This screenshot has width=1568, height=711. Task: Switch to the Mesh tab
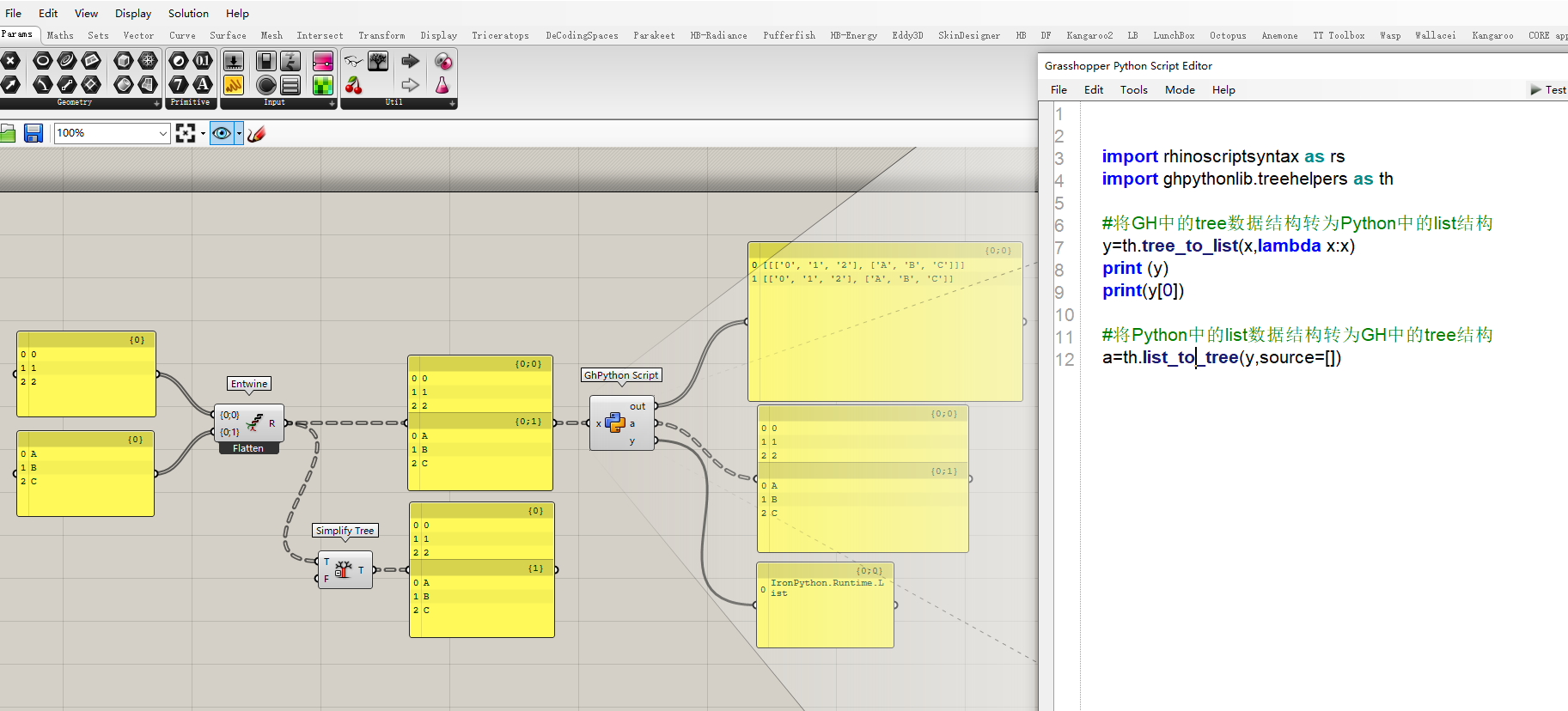click(272, 35)
